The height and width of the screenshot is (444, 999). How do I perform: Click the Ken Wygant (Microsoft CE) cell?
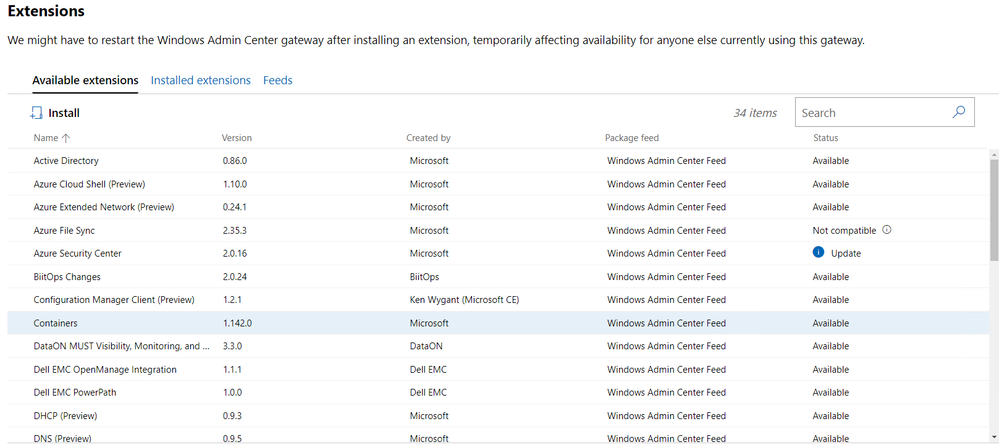pos(464,299)
